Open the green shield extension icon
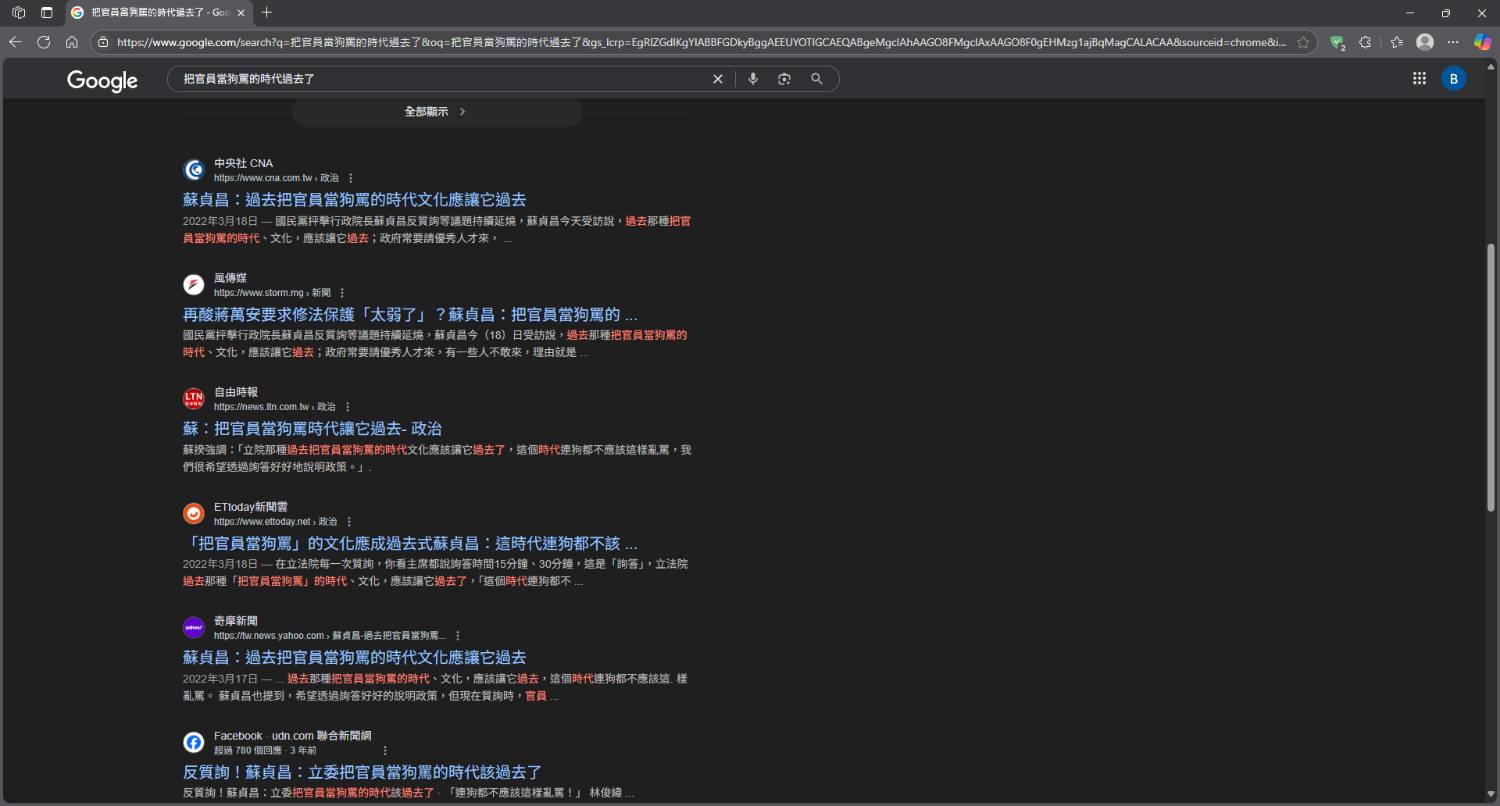 tap(1337, 42)
